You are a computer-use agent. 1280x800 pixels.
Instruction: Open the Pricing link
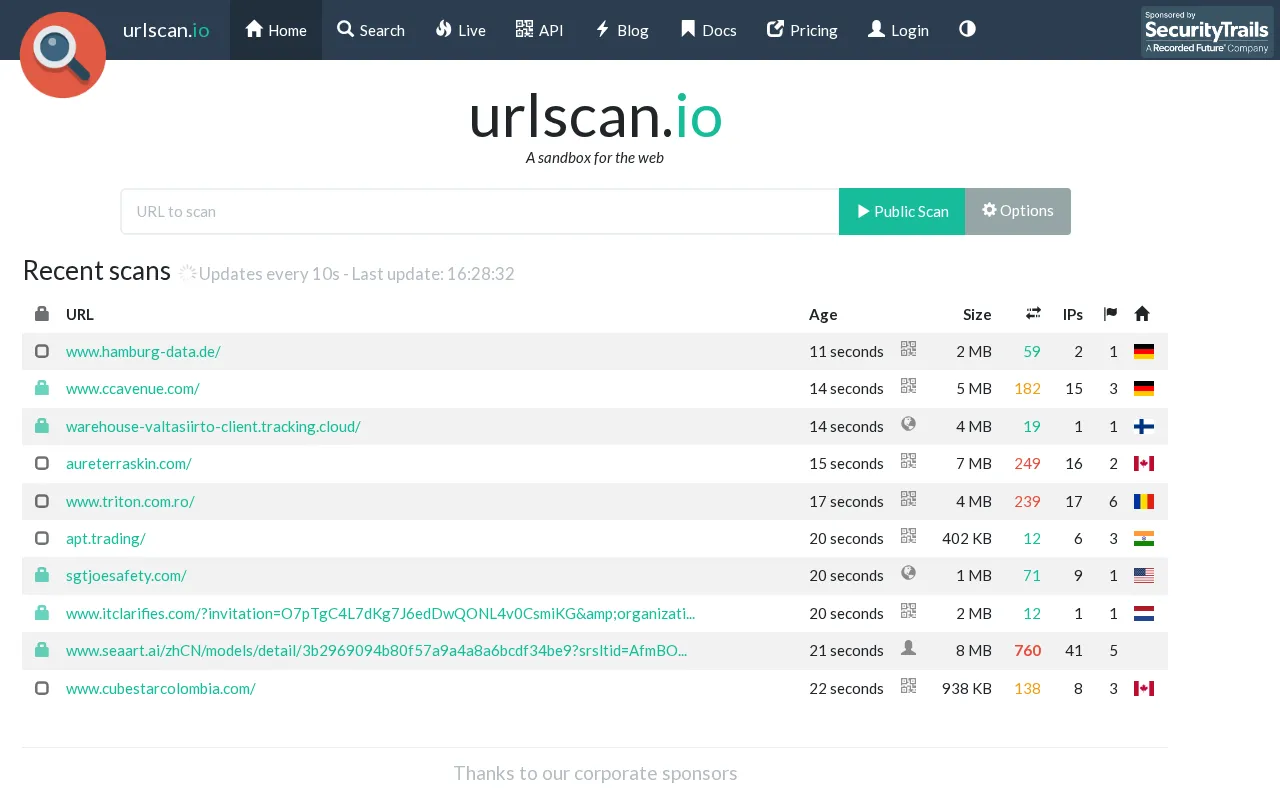tap(802, 30)
